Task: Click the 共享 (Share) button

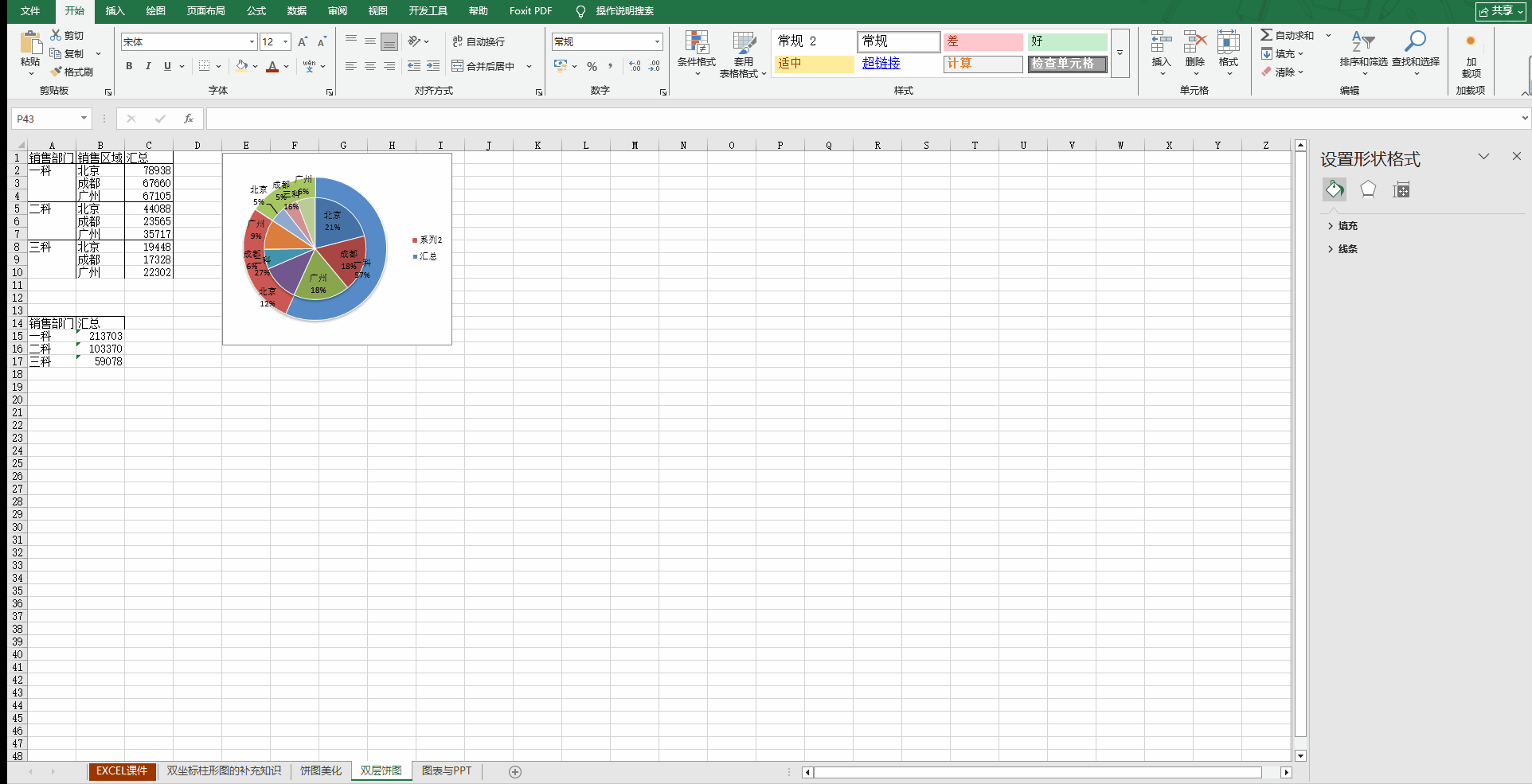Action: click(1500, 11)
